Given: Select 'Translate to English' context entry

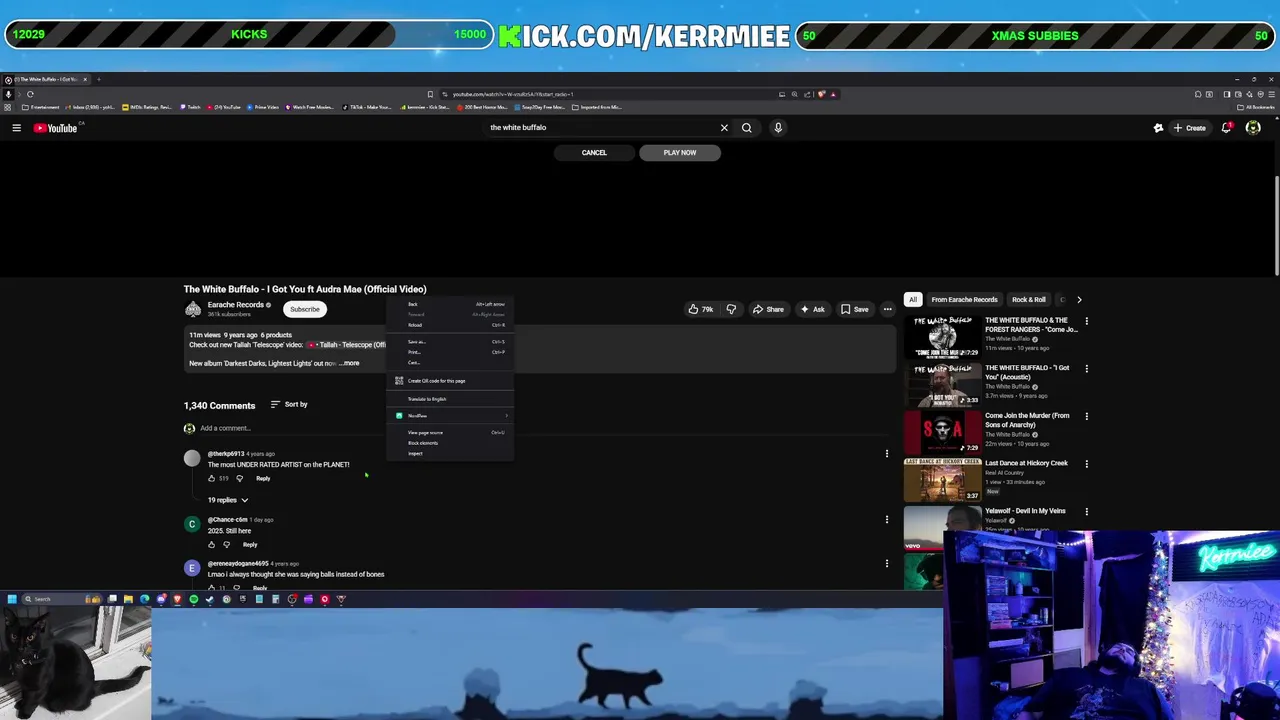Looking at the screenshot, I should tap(450, 399).
